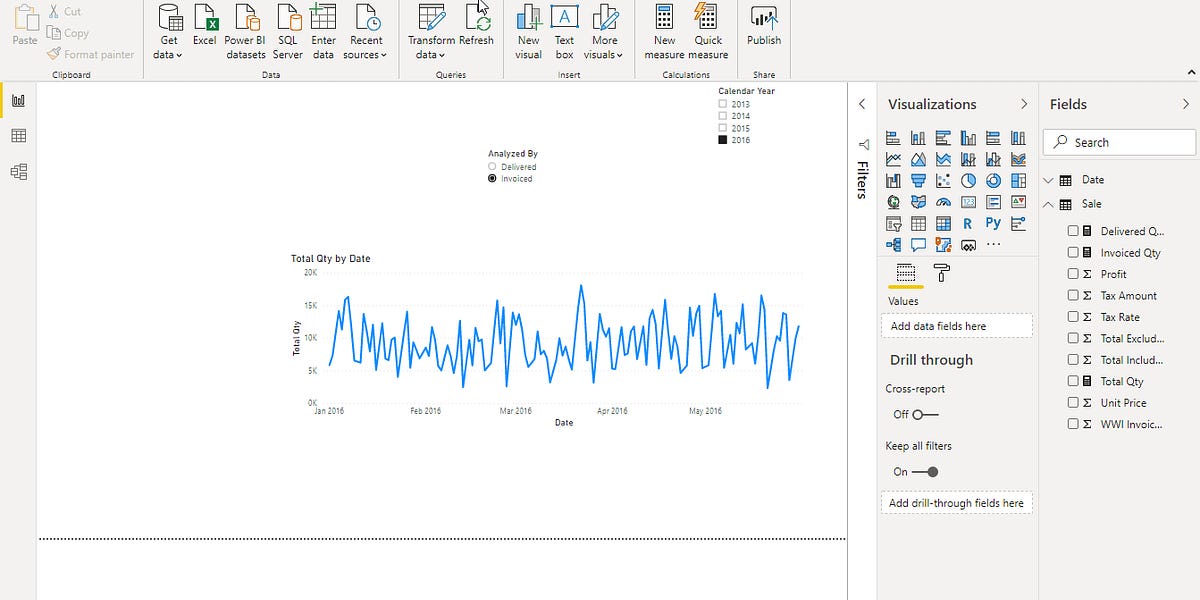
Task: Select the Donut chart visualization
Action: tap(995, 180)
